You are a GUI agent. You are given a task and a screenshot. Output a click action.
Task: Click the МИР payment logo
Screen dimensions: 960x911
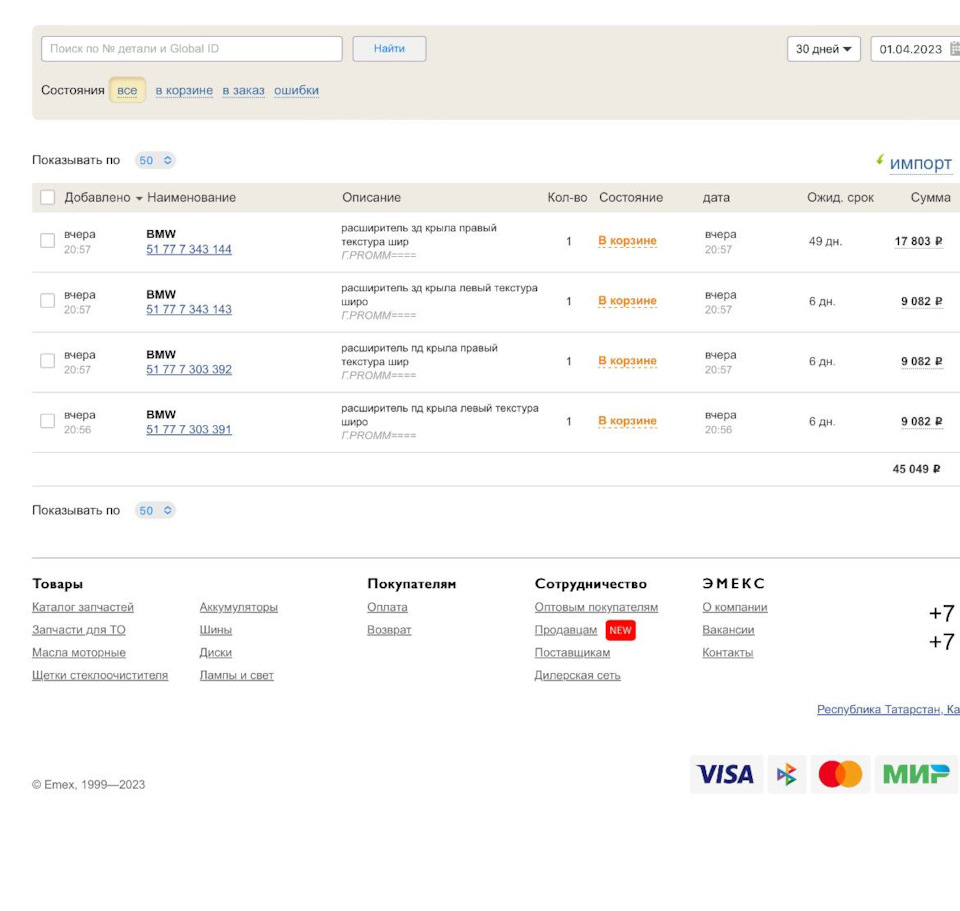(916, 774)
